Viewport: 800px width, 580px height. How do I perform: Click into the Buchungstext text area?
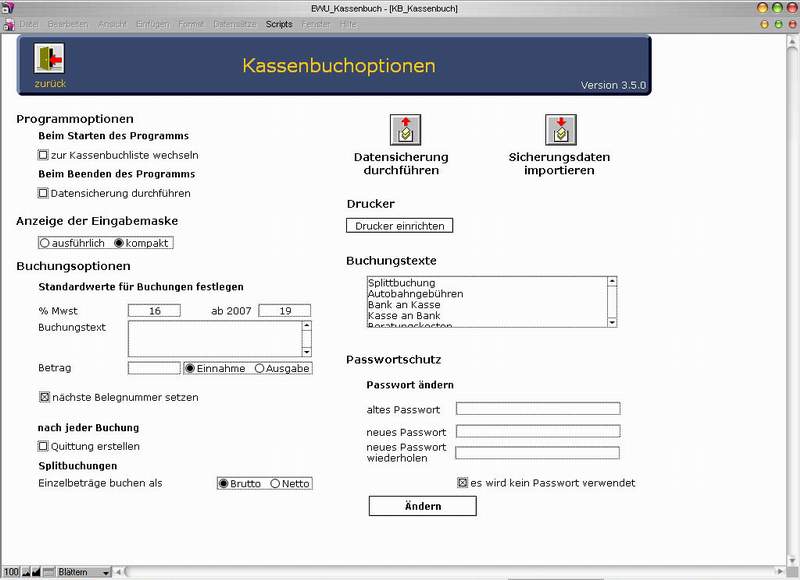[215, 338]
